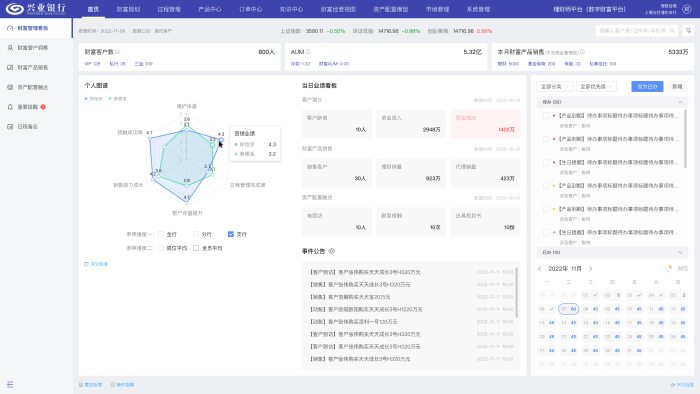
Task: Click the bell icon for 重要提醒
Action: coord(10,107)
